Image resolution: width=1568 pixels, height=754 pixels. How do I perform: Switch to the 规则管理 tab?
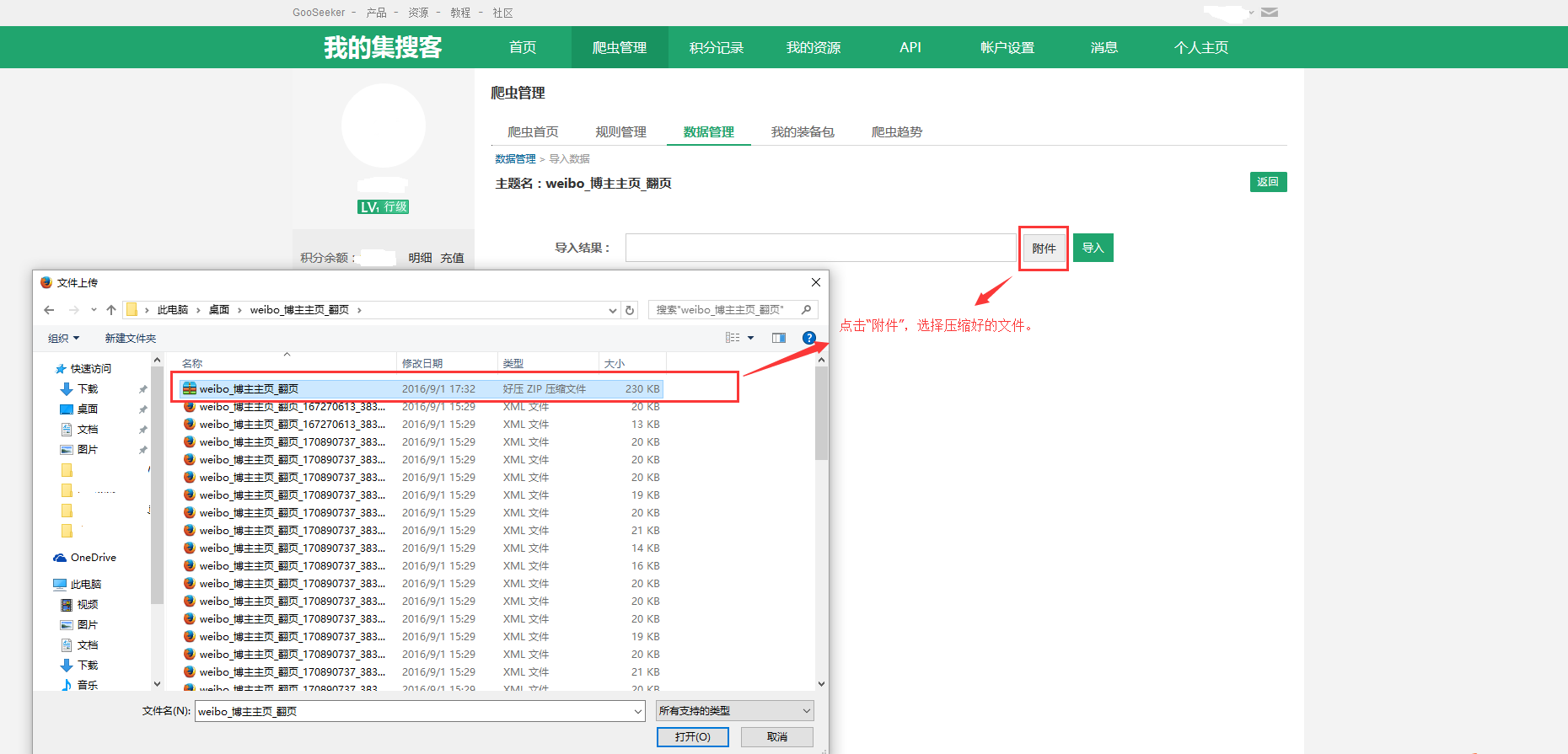620,131
